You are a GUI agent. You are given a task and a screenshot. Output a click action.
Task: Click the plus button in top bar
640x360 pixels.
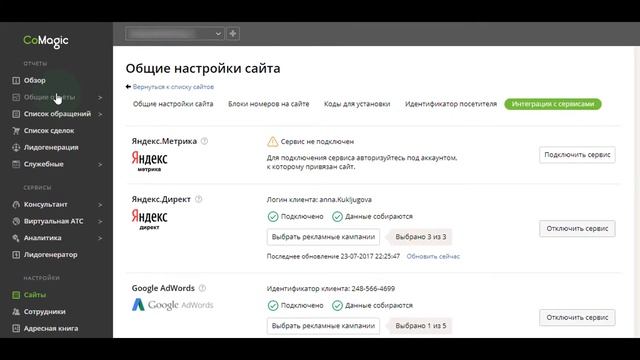(233, 33)
